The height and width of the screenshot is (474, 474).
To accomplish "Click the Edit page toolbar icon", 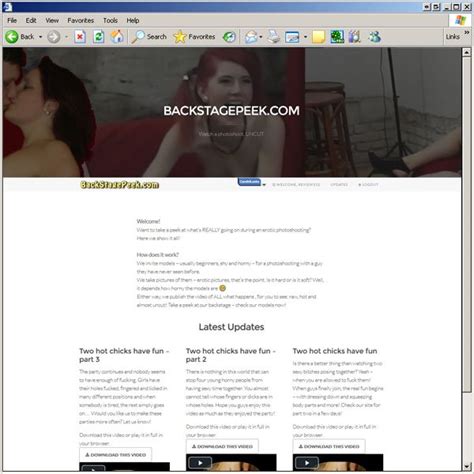I will point(292,37).
